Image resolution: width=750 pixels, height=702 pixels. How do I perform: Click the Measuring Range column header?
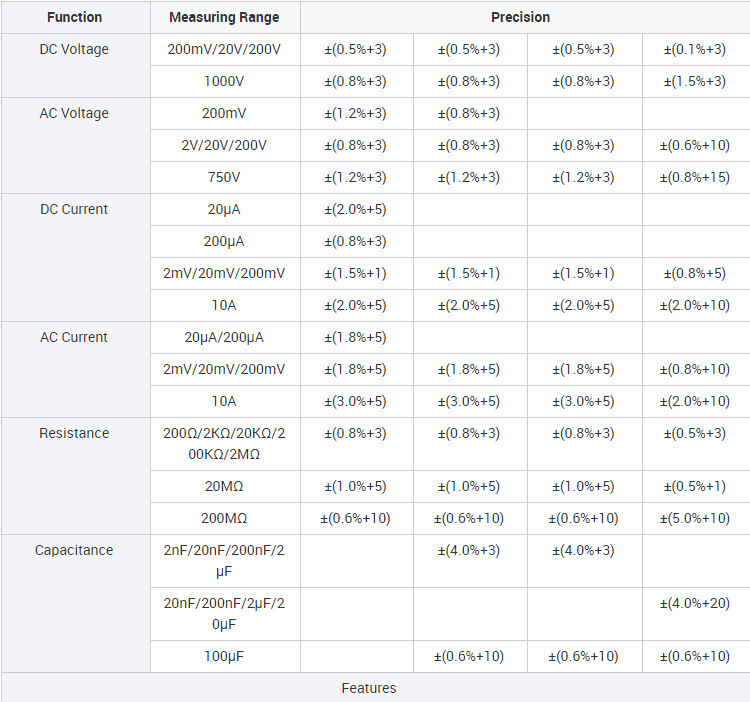[x=224, y=17]
